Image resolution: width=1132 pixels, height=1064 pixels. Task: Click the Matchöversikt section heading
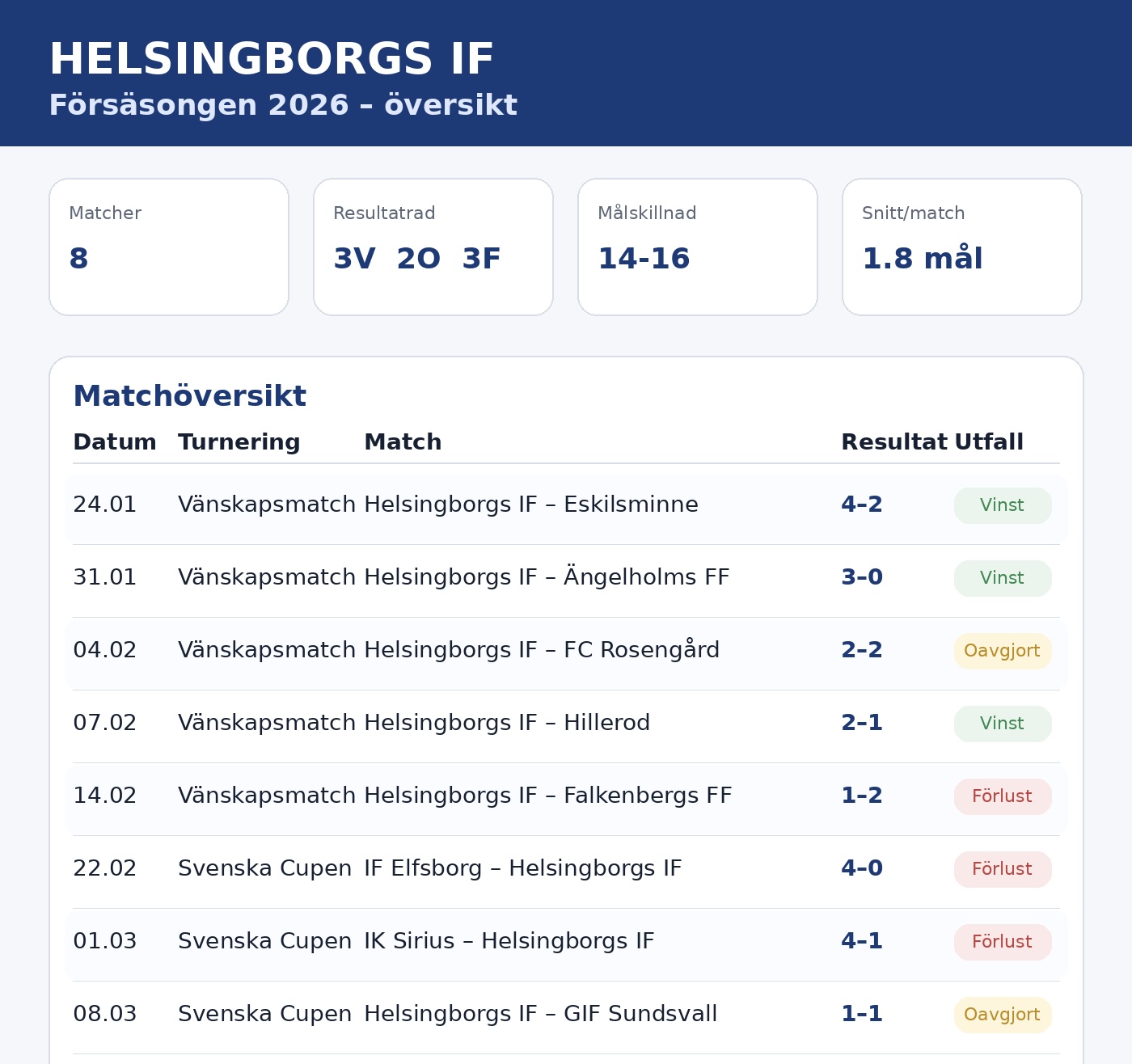(x=190, y=396)
